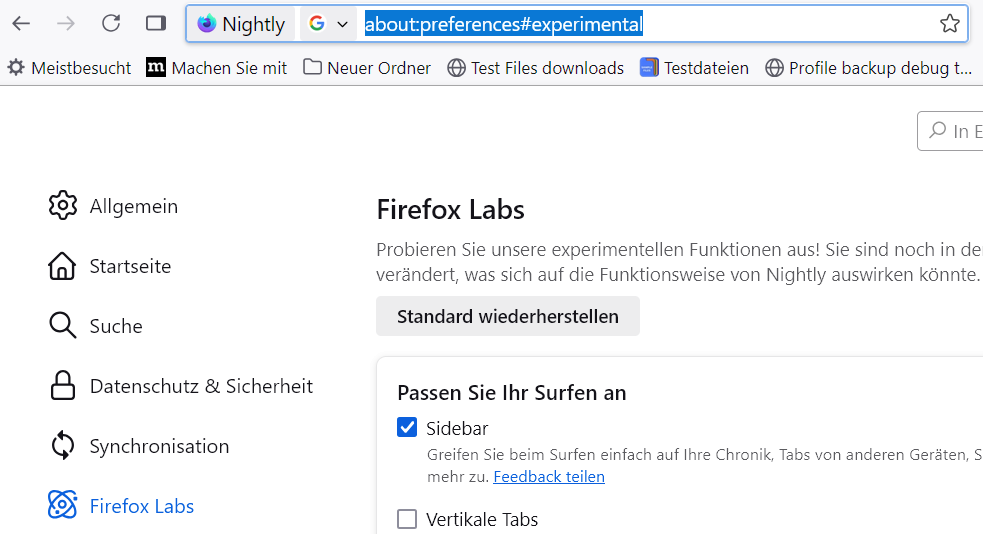The height and width of the screenshot is (534, 983).
Task: Open the Meistbesucht bookmarks menu
Action: pos(69,68)
